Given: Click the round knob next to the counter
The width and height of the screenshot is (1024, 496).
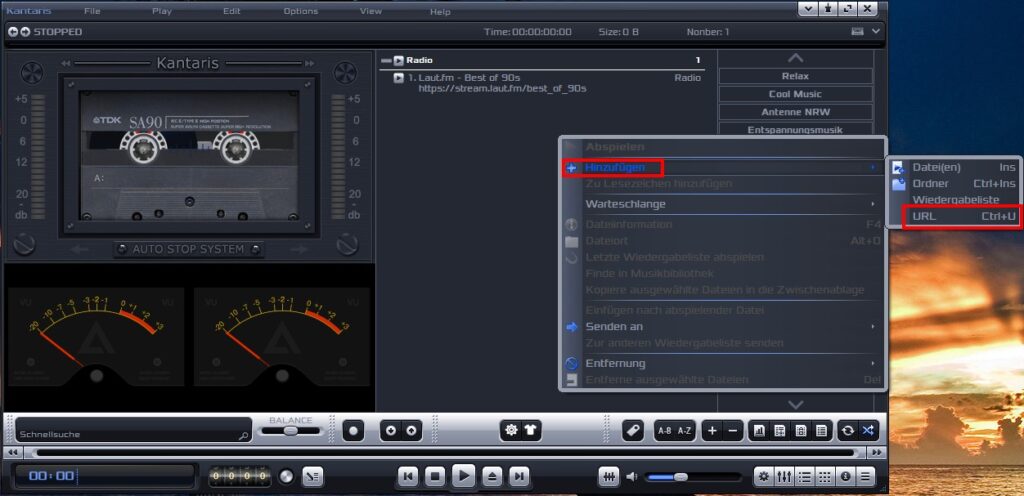Looking at the screenshot, I should pyautogui.click(x=286, y=476).
